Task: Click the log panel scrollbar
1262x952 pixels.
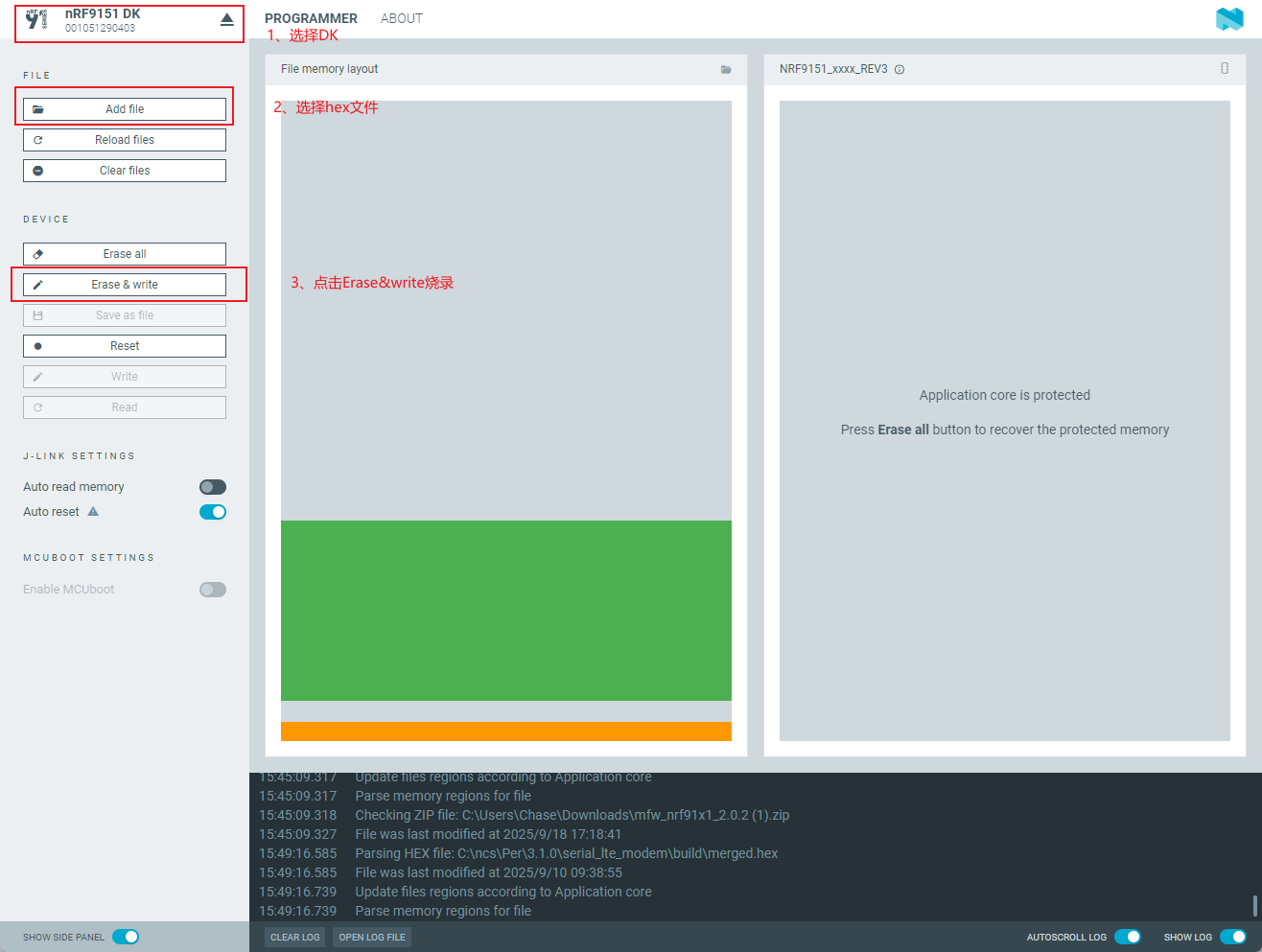Action: tap(1255, 905)
